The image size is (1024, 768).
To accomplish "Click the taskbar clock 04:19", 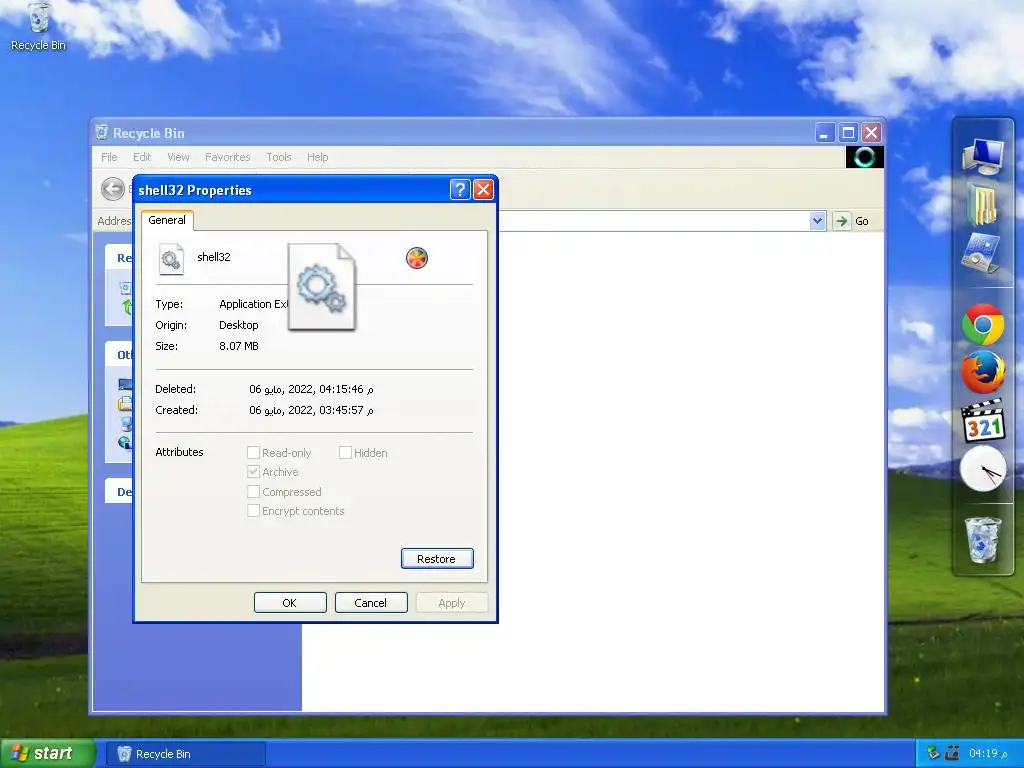I will coord(987,753).
